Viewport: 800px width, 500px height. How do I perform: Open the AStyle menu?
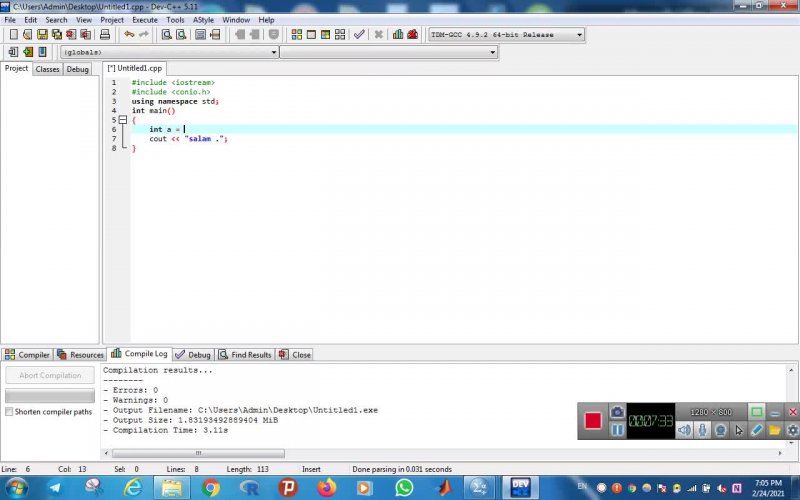pos(203,20)
